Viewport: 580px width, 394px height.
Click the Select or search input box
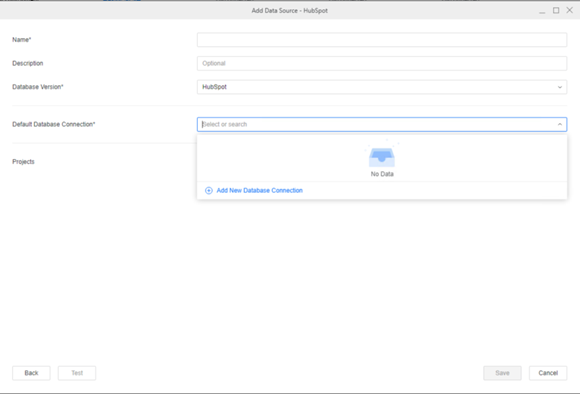click(382, 124)
